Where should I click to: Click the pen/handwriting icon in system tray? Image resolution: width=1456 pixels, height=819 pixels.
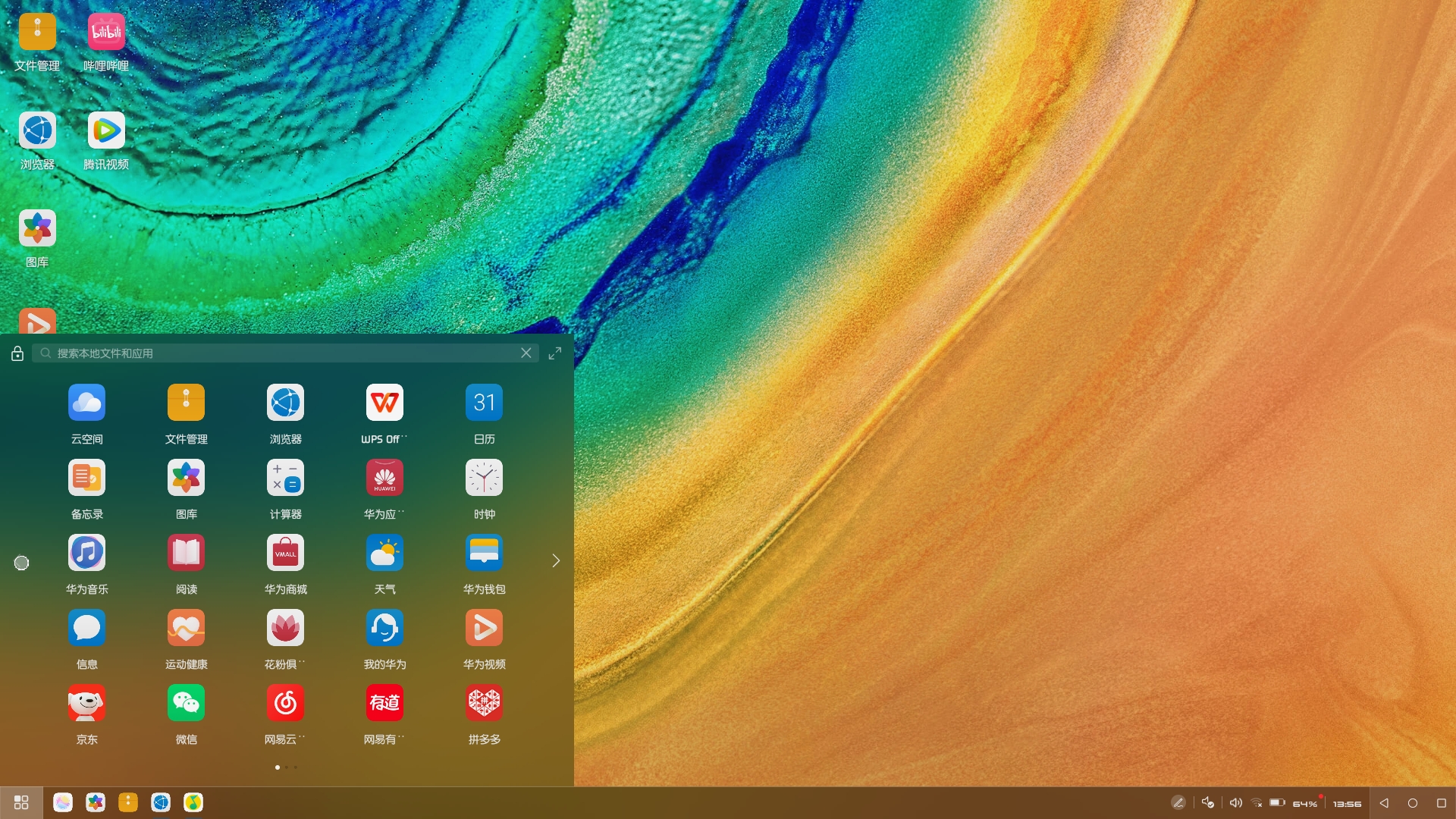(x=1178, y=802)
